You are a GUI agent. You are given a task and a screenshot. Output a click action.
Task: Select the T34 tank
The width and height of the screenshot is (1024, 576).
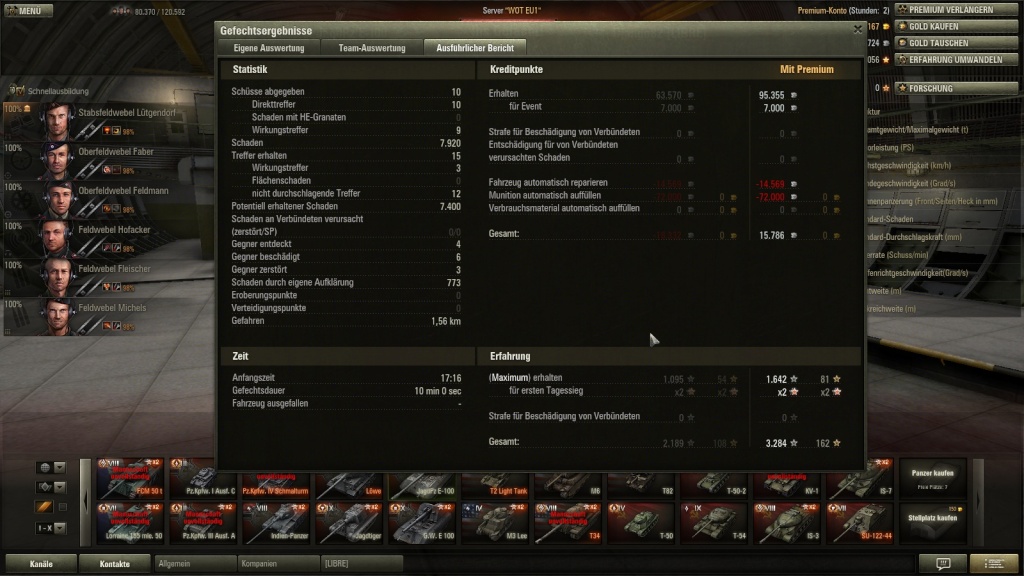pyautogui.click(x=568, y=522)
